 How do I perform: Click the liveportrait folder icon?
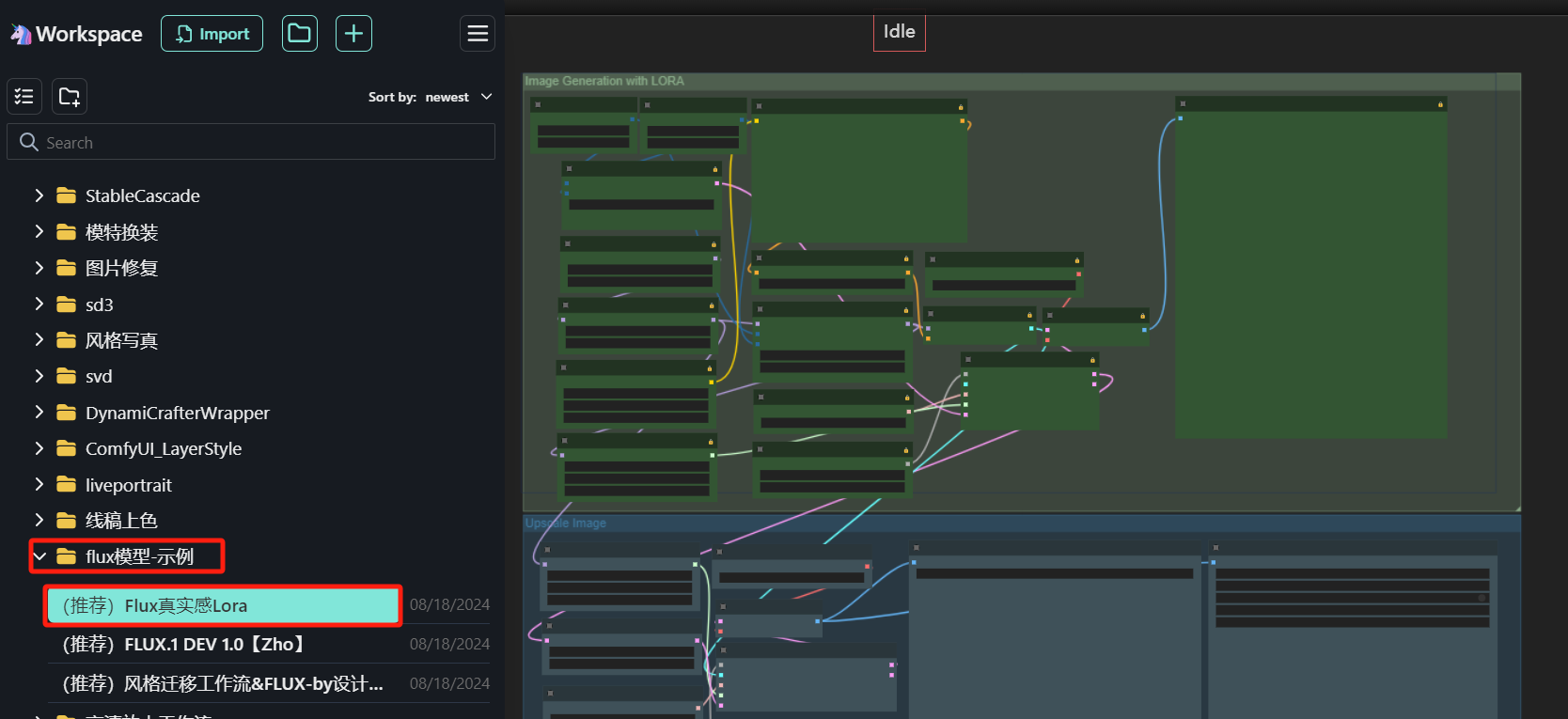(66, 484)
